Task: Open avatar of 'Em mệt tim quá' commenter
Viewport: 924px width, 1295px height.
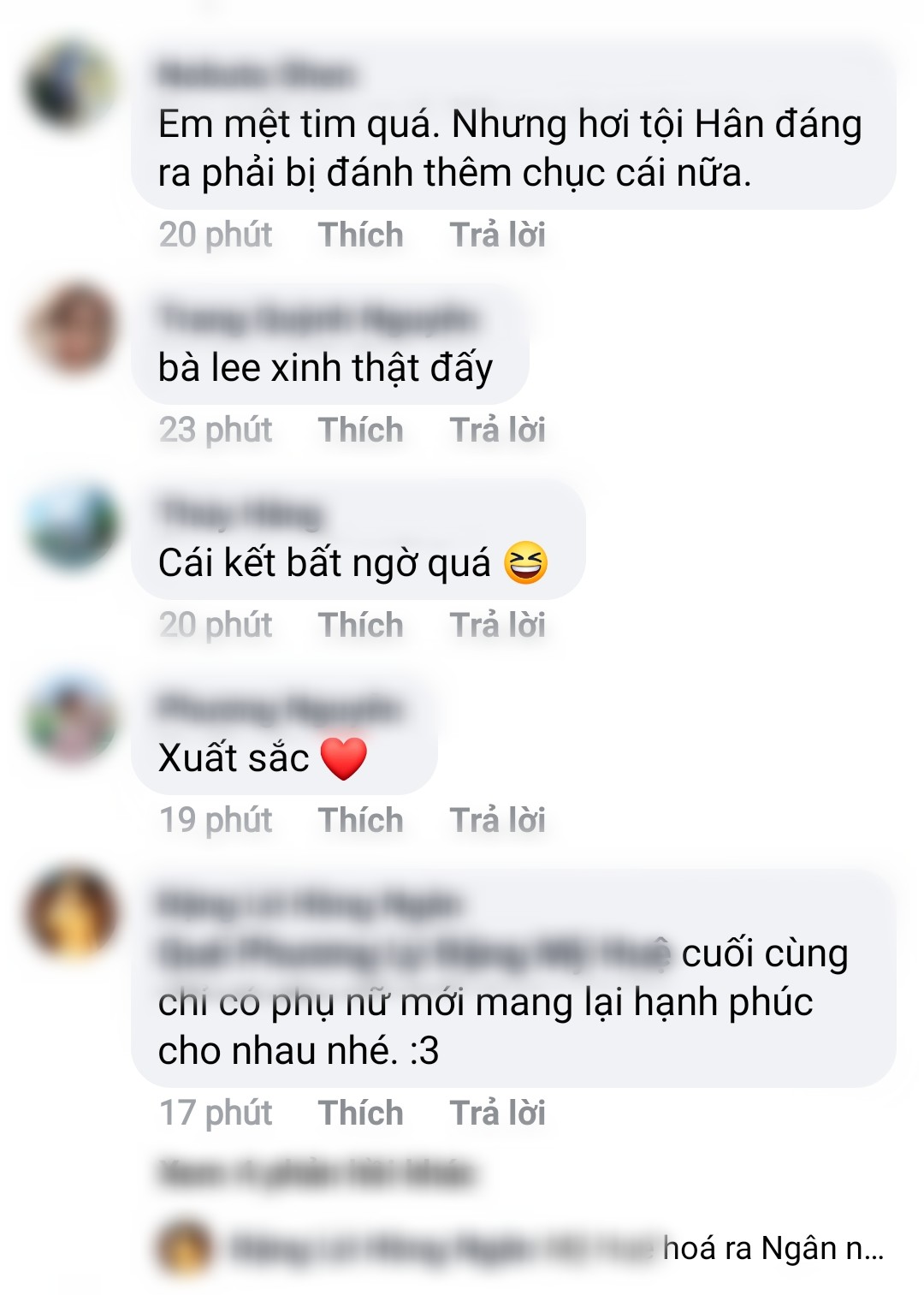Action: pyautogui.click(x=72, y=85)
